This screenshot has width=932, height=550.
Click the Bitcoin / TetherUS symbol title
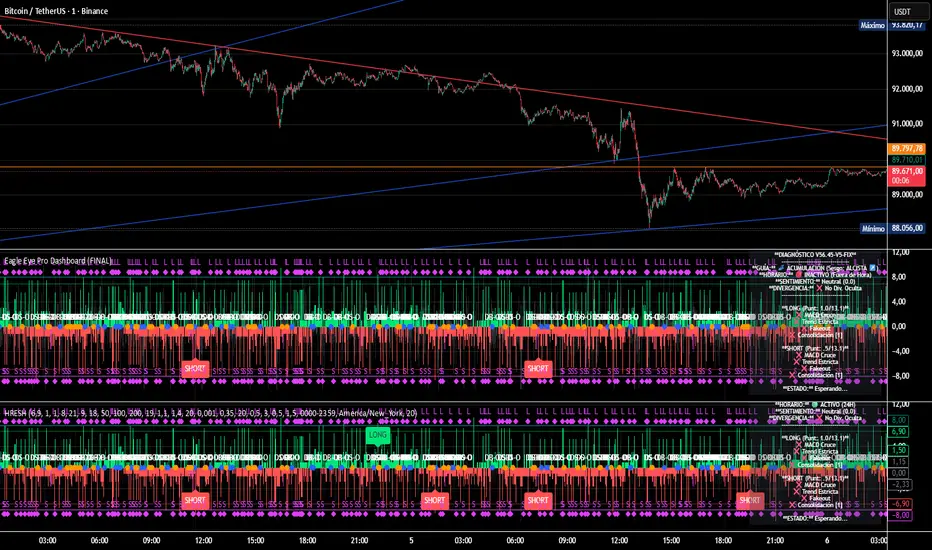[x=33, y=11]
